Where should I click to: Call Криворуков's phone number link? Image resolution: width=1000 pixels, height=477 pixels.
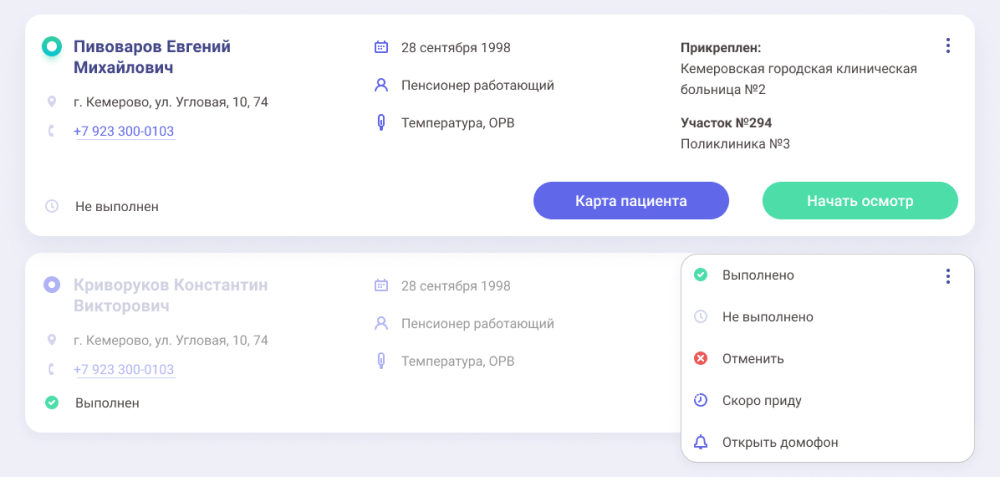124,370
